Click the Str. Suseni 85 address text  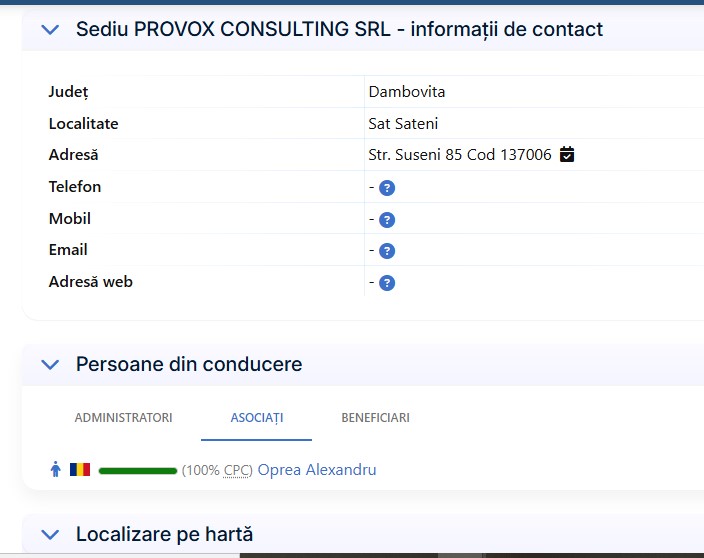click(x=460, y=155)
